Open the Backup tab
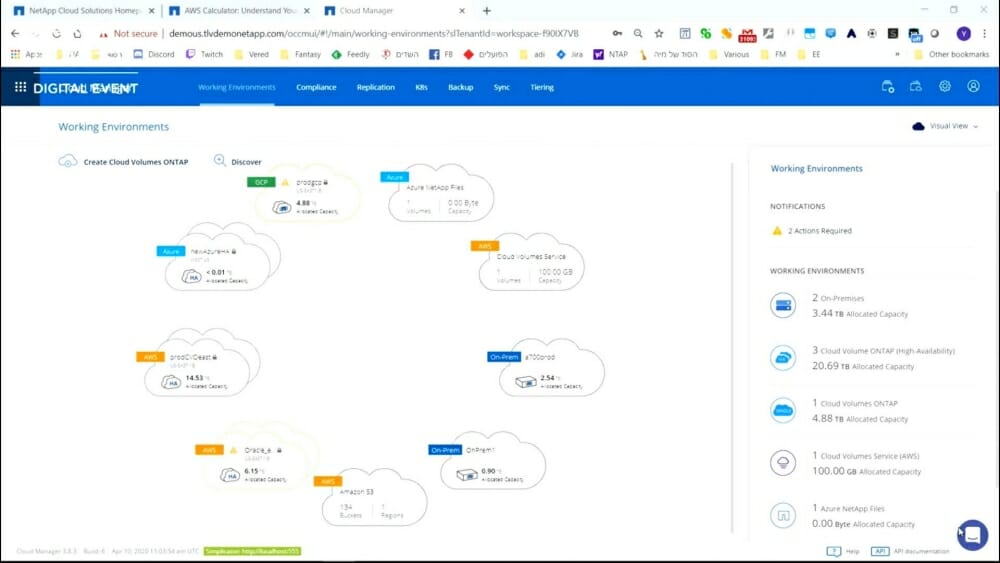 coord(460,87)
